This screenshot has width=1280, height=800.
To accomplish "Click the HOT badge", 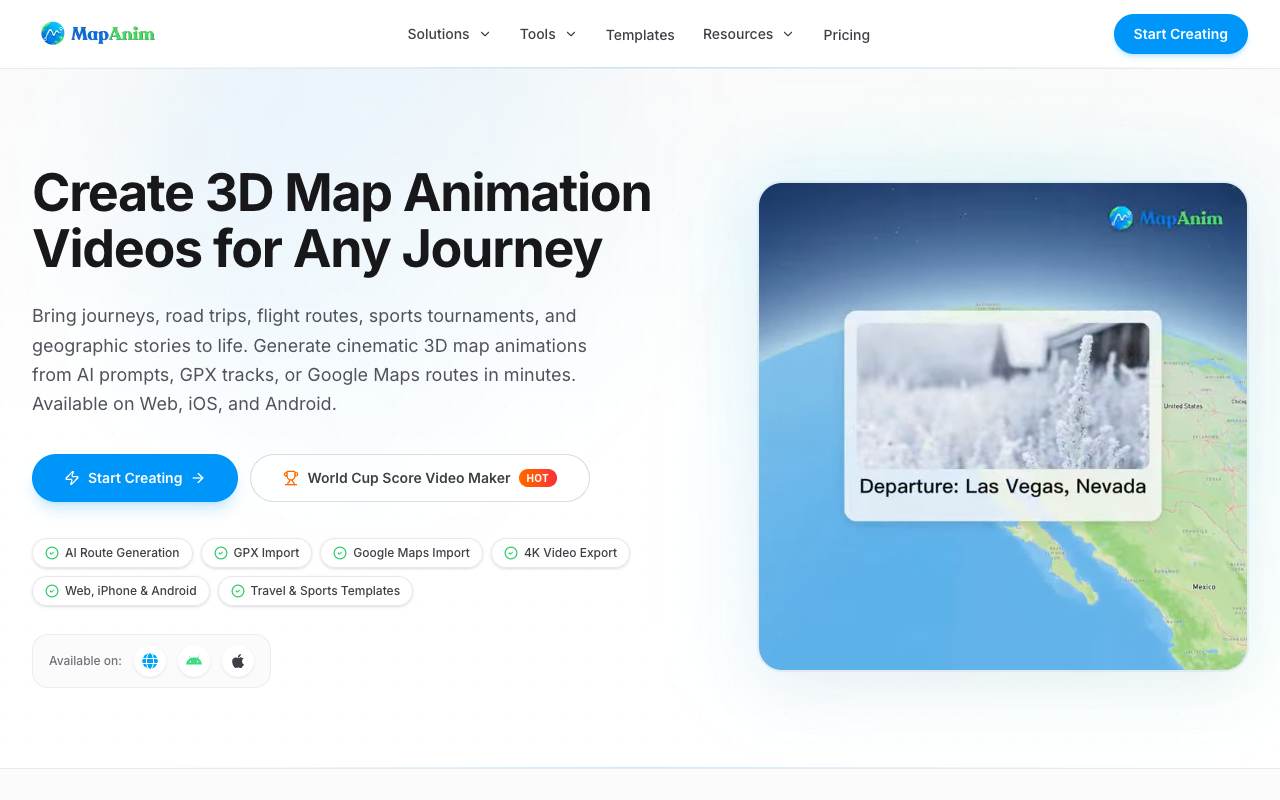I will 538,478.
